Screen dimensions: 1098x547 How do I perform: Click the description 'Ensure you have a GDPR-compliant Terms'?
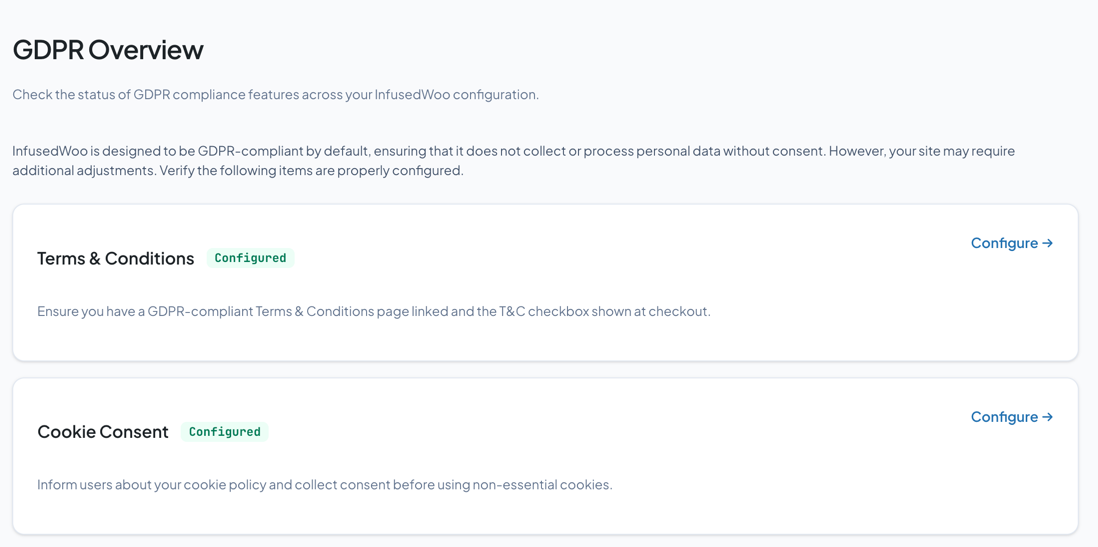[374, 311]
